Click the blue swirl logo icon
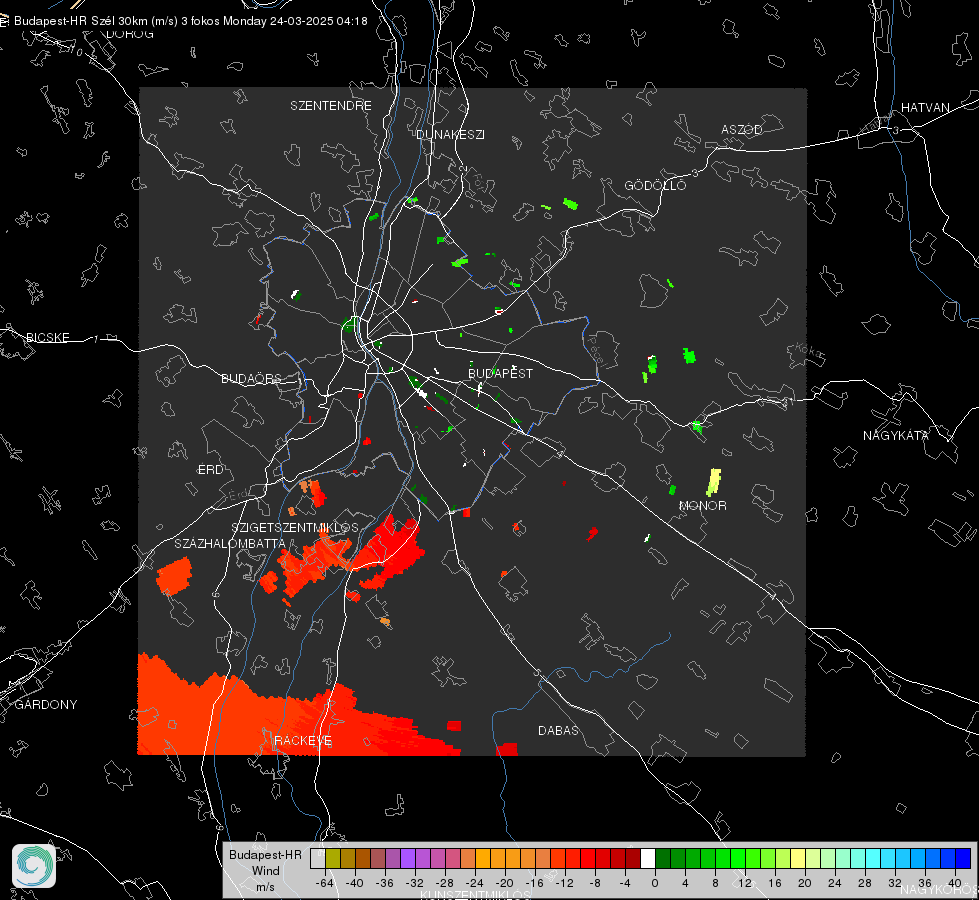Image resolution: width=979 pixels, height=900 pixels. (x=34, y=866)
